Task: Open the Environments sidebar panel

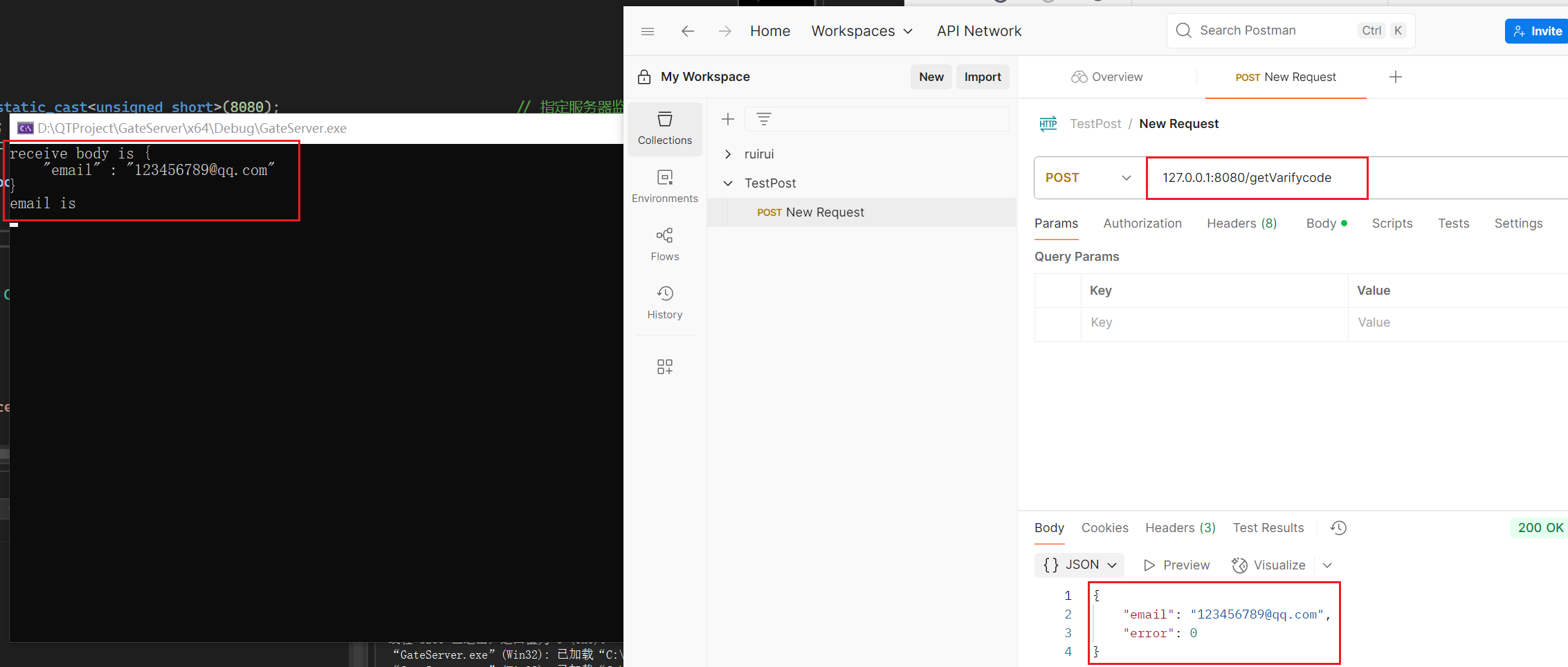Action: point(664,187)
